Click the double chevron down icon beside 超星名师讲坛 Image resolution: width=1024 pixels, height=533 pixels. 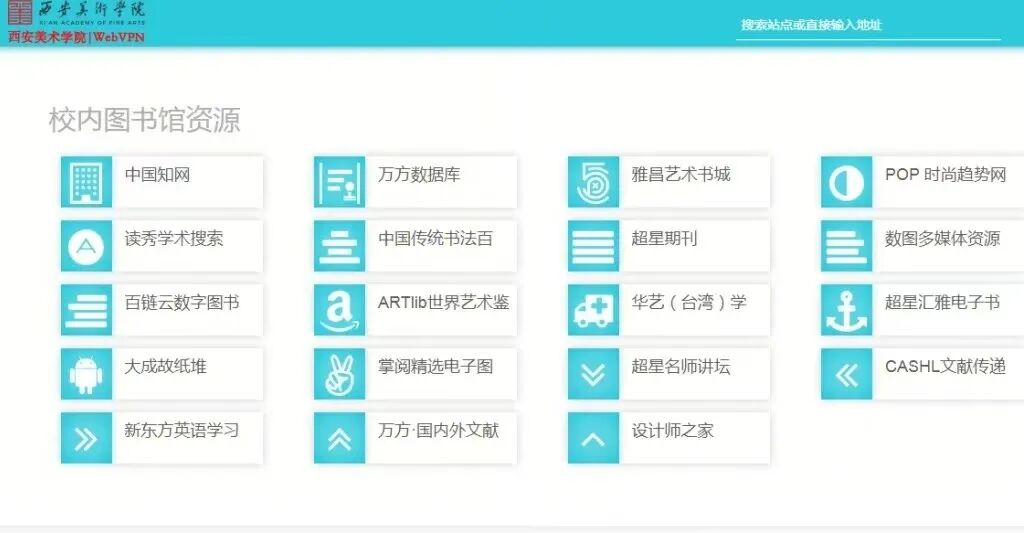click(593, 374)
